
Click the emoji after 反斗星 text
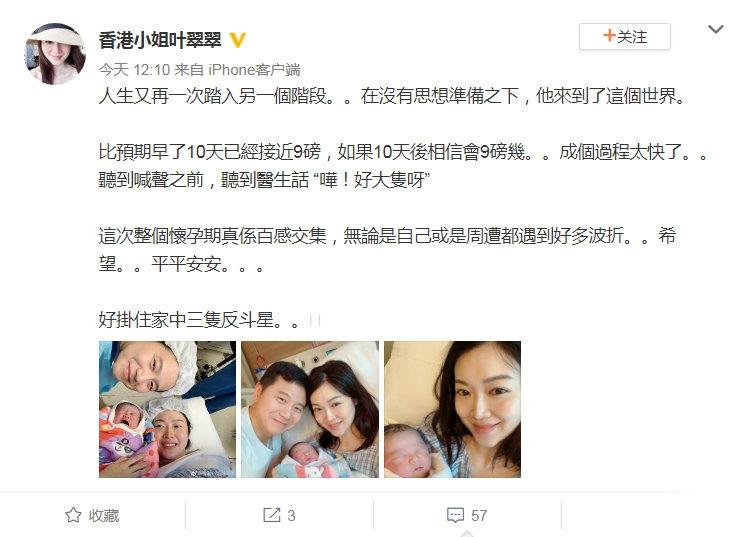[314, 321]
